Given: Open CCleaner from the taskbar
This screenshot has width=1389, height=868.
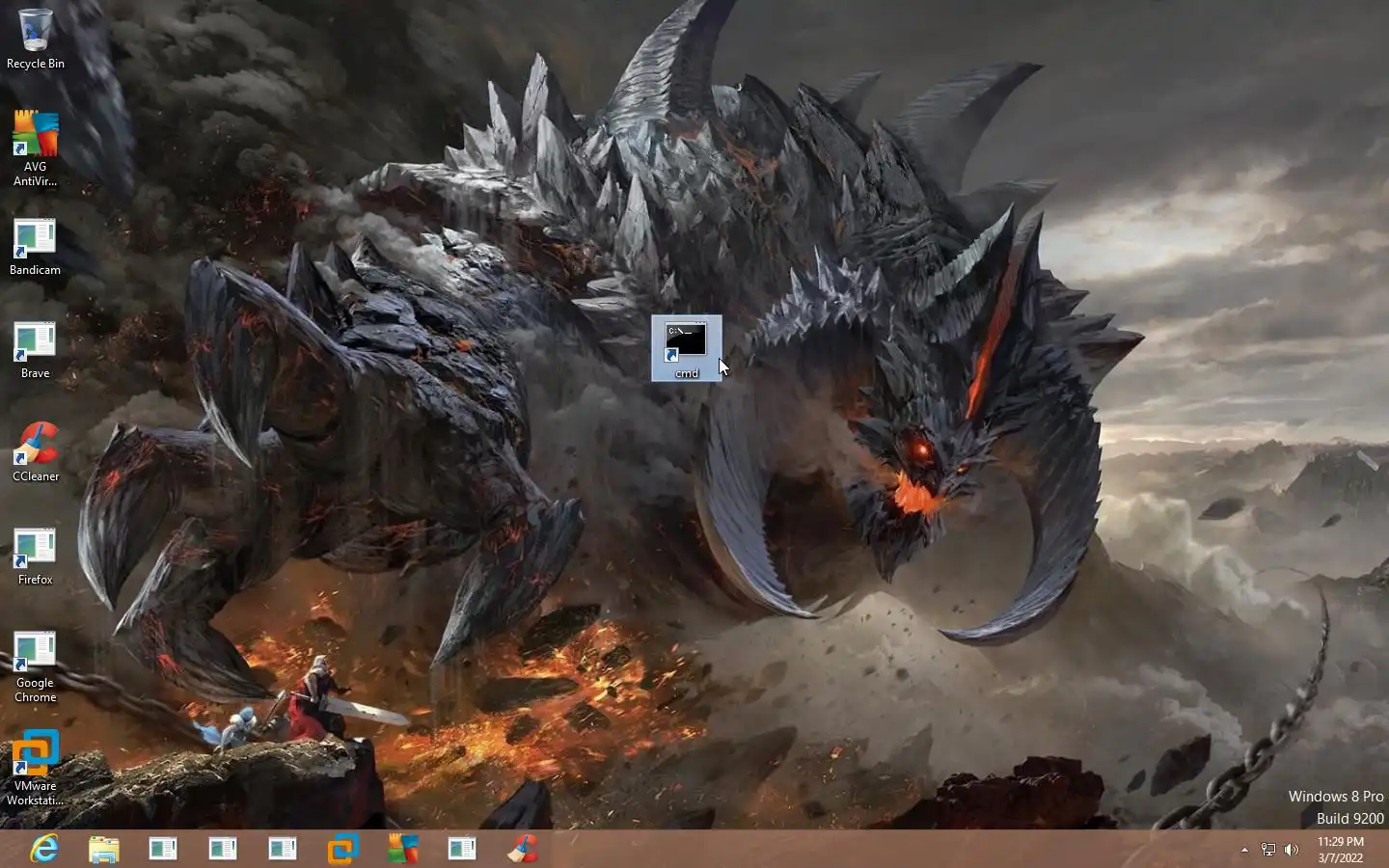Looking at the screenshot, I should 522,849.
